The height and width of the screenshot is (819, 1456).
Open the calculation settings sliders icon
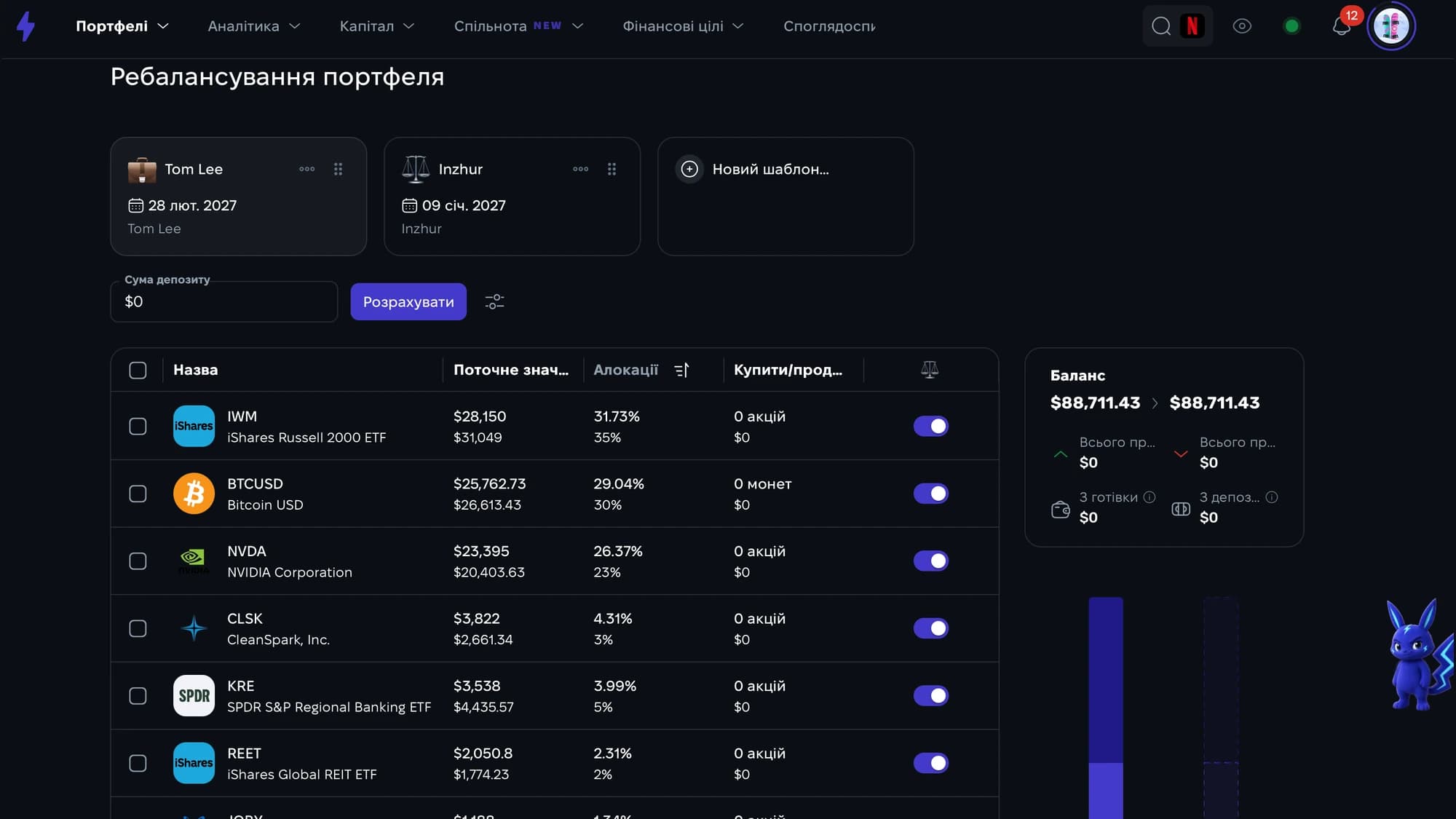tap(494, 301)
